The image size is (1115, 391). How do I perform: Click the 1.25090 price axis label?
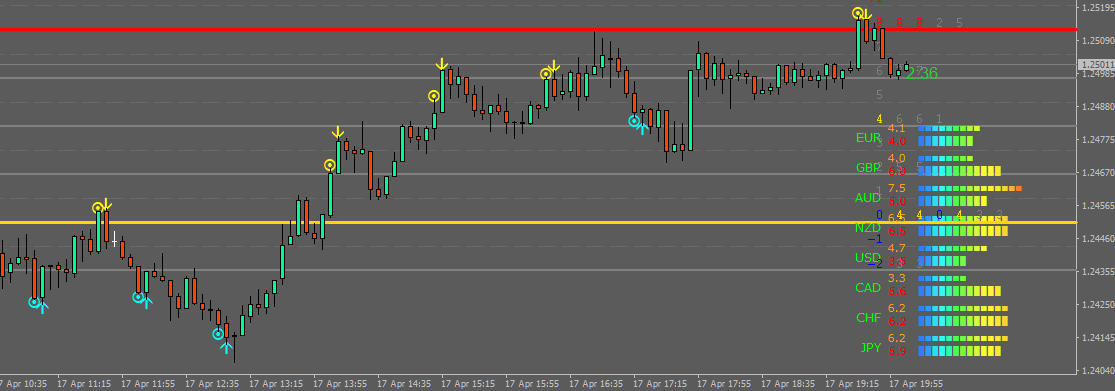[1097, 41]
